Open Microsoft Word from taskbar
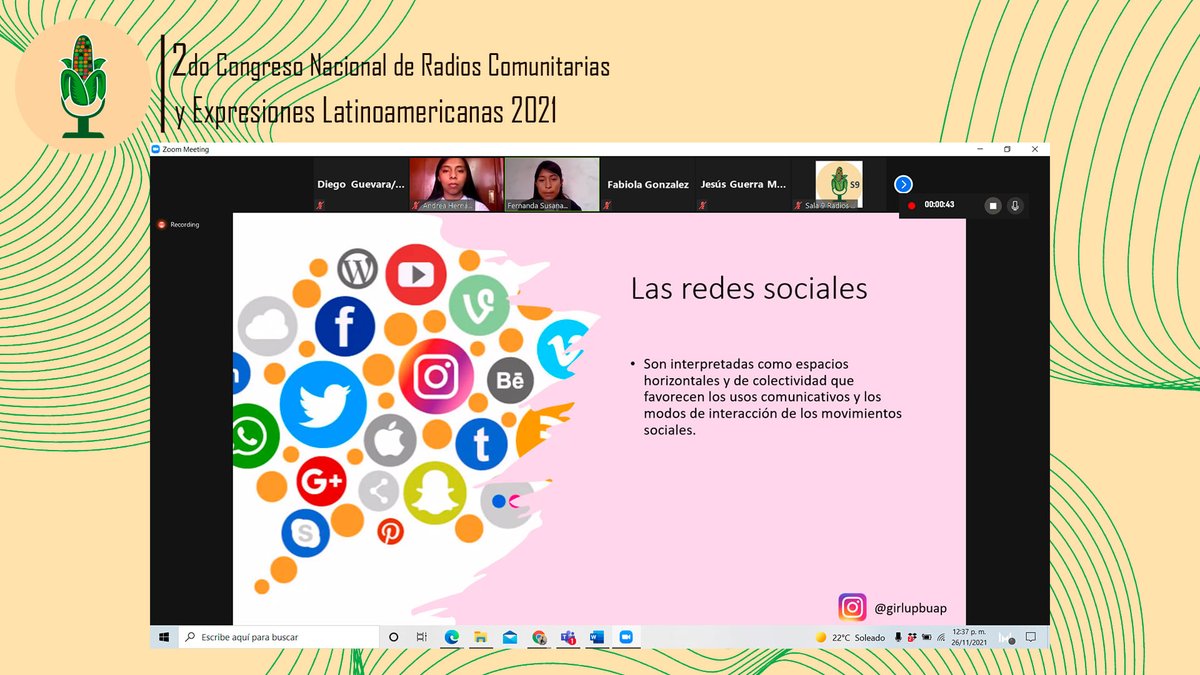The image size is (1200, 675). pos(597,637)
